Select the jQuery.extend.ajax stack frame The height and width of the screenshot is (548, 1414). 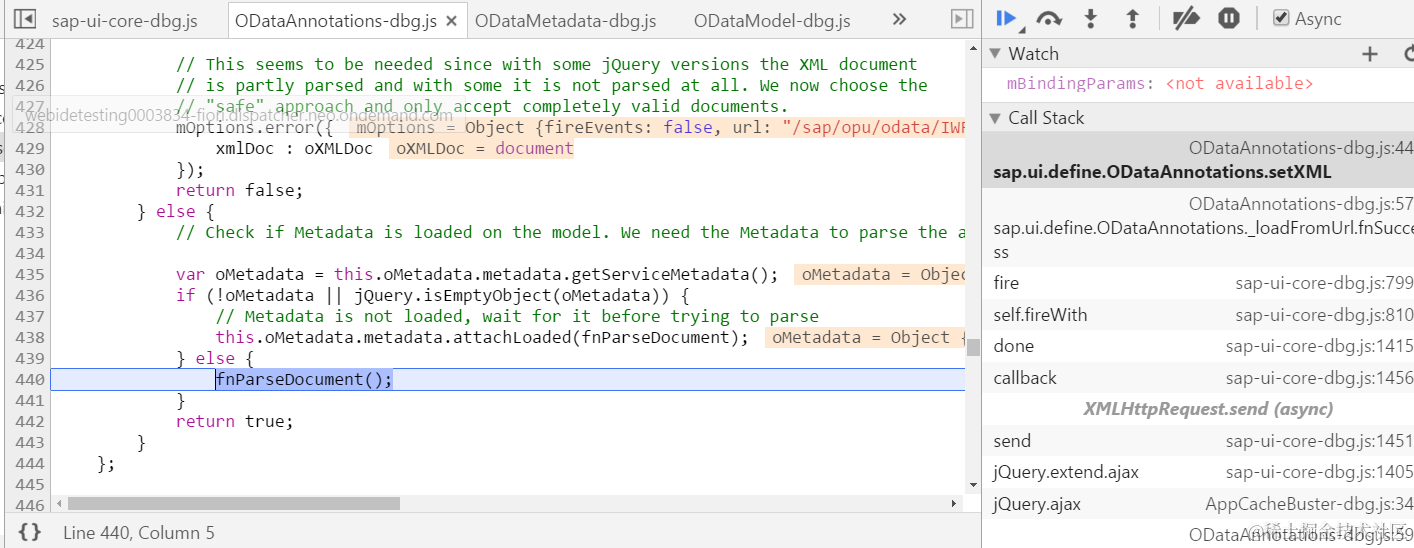[x=1198, y=472]
